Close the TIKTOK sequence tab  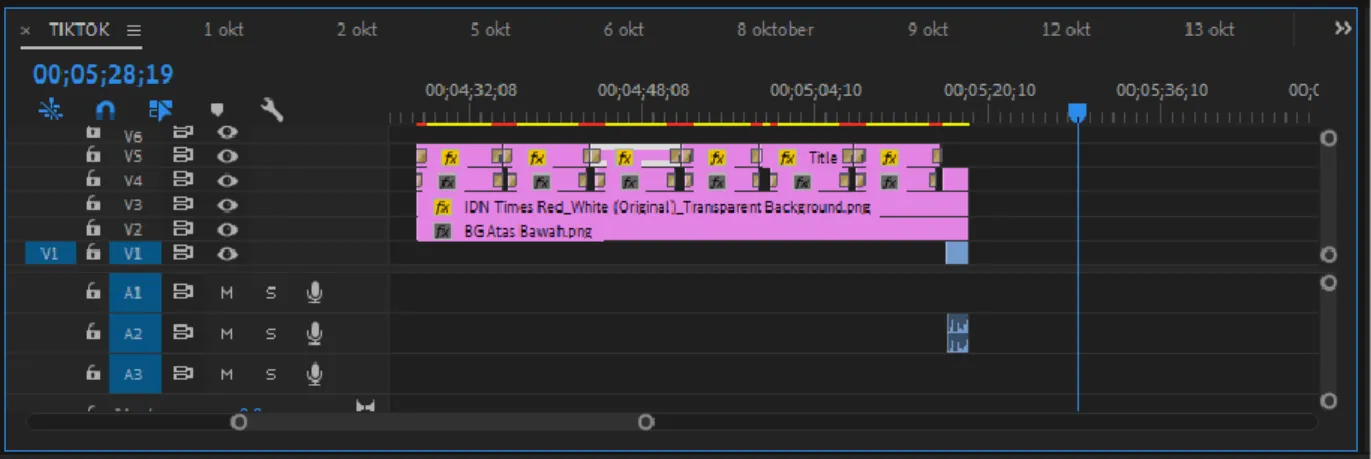point(26,31)
